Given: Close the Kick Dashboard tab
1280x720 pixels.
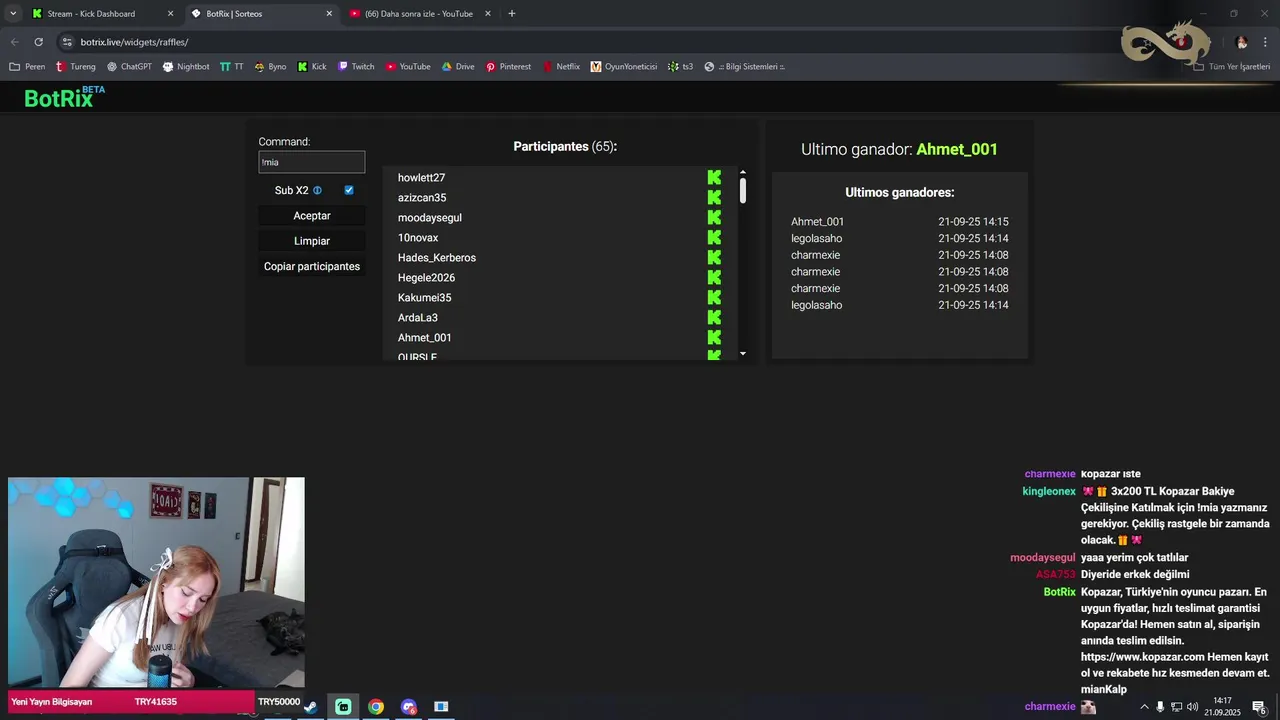Looking at the screenshot, I should pyautogui.click(x=170, y=14).
